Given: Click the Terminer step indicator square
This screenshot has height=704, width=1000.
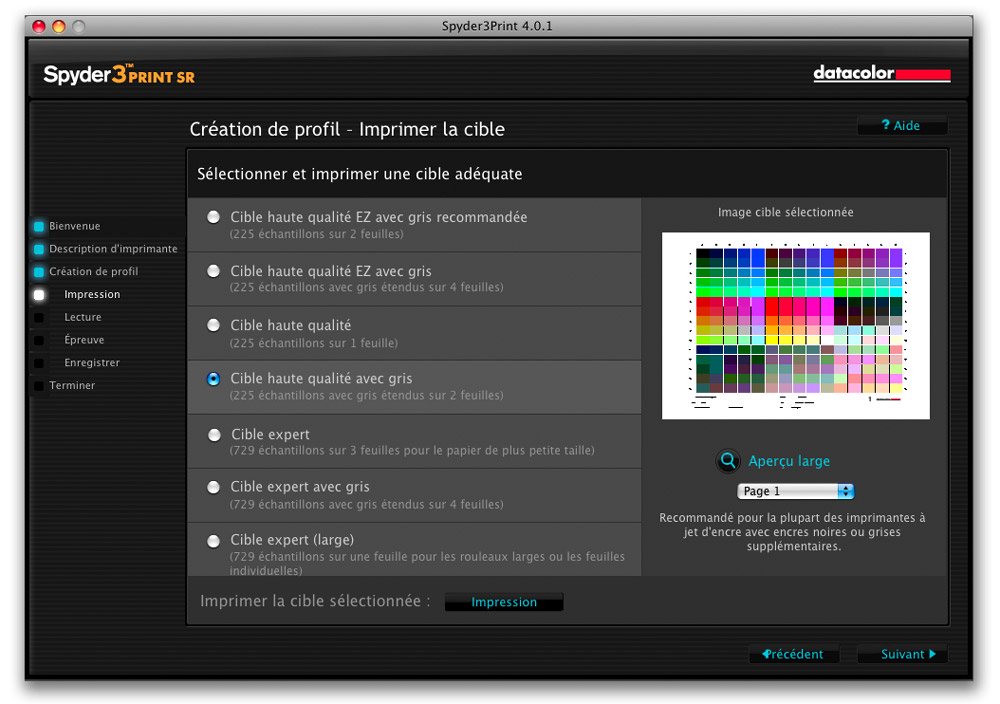Looking at the screenshot, I should pos(39,386).
